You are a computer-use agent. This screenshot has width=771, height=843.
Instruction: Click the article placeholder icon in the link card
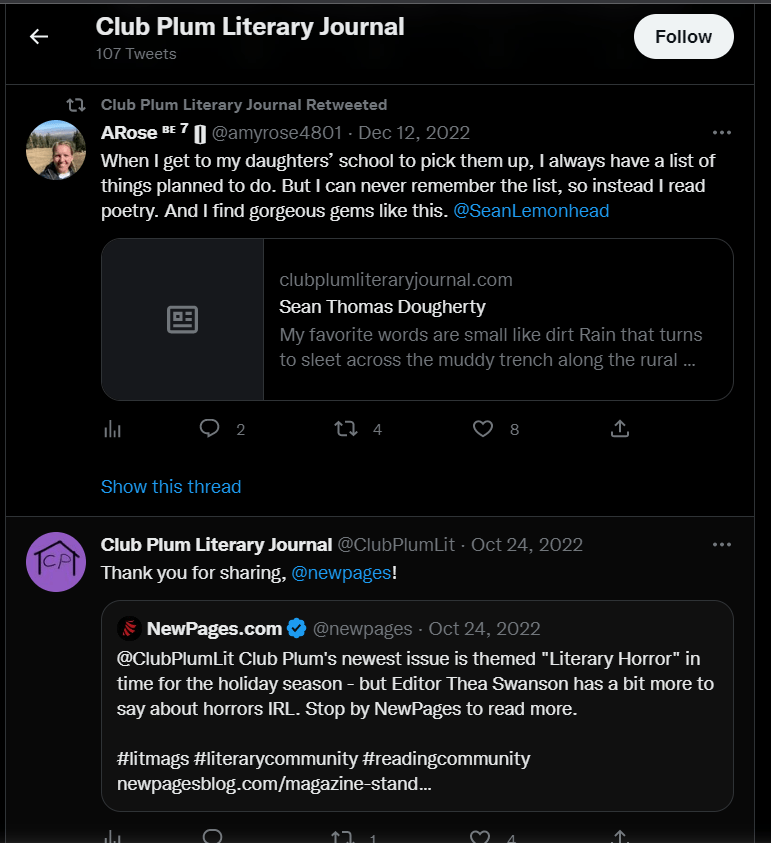tap(182, 318)
